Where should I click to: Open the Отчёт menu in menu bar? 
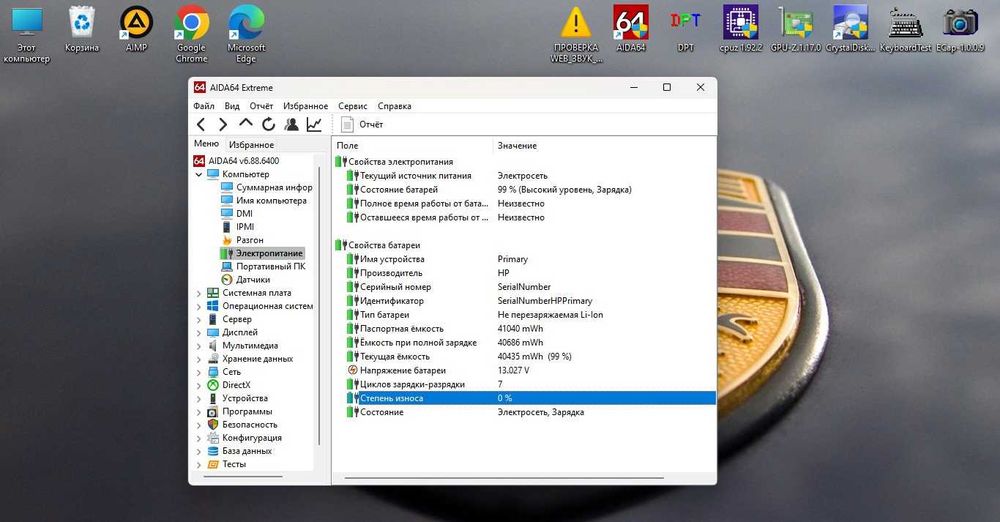[x=261, y=106]
